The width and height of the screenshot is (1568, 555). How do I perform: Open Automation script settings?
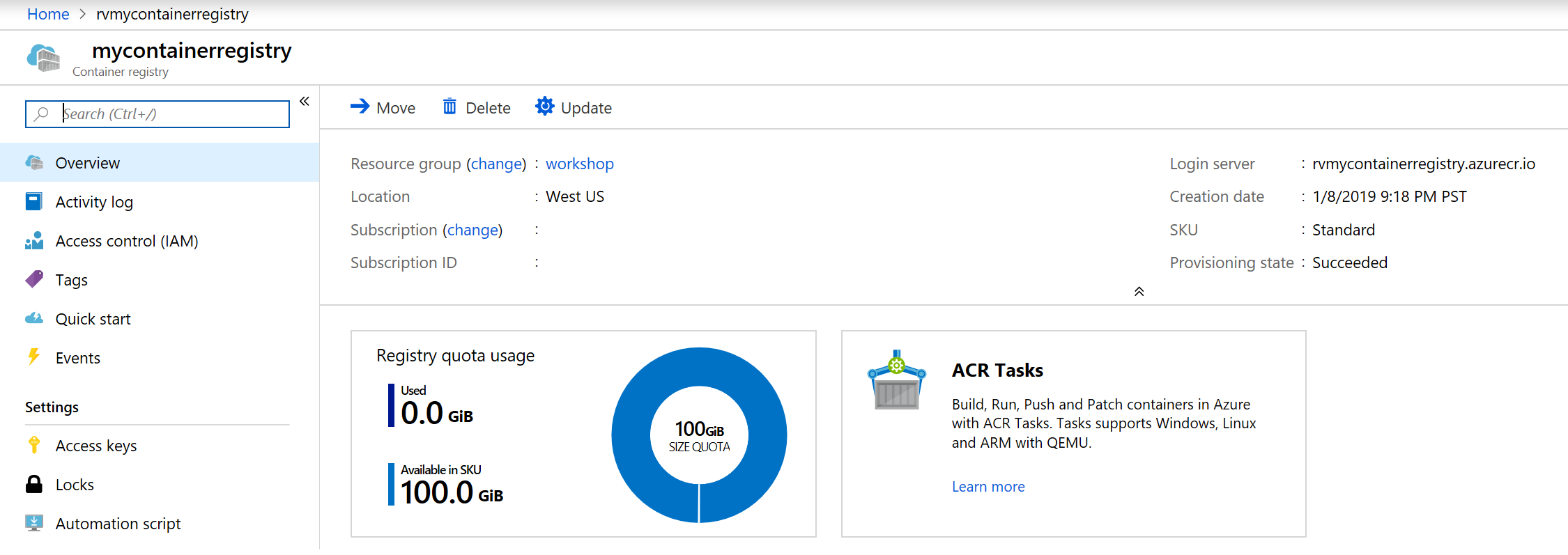pos(160,523)
